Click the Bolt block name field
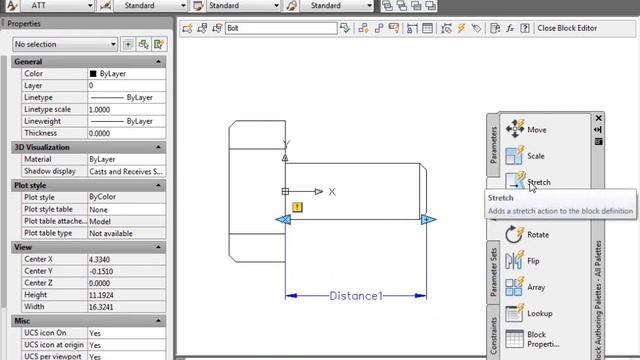Screen dimensions: 640x360 [281, 28]
